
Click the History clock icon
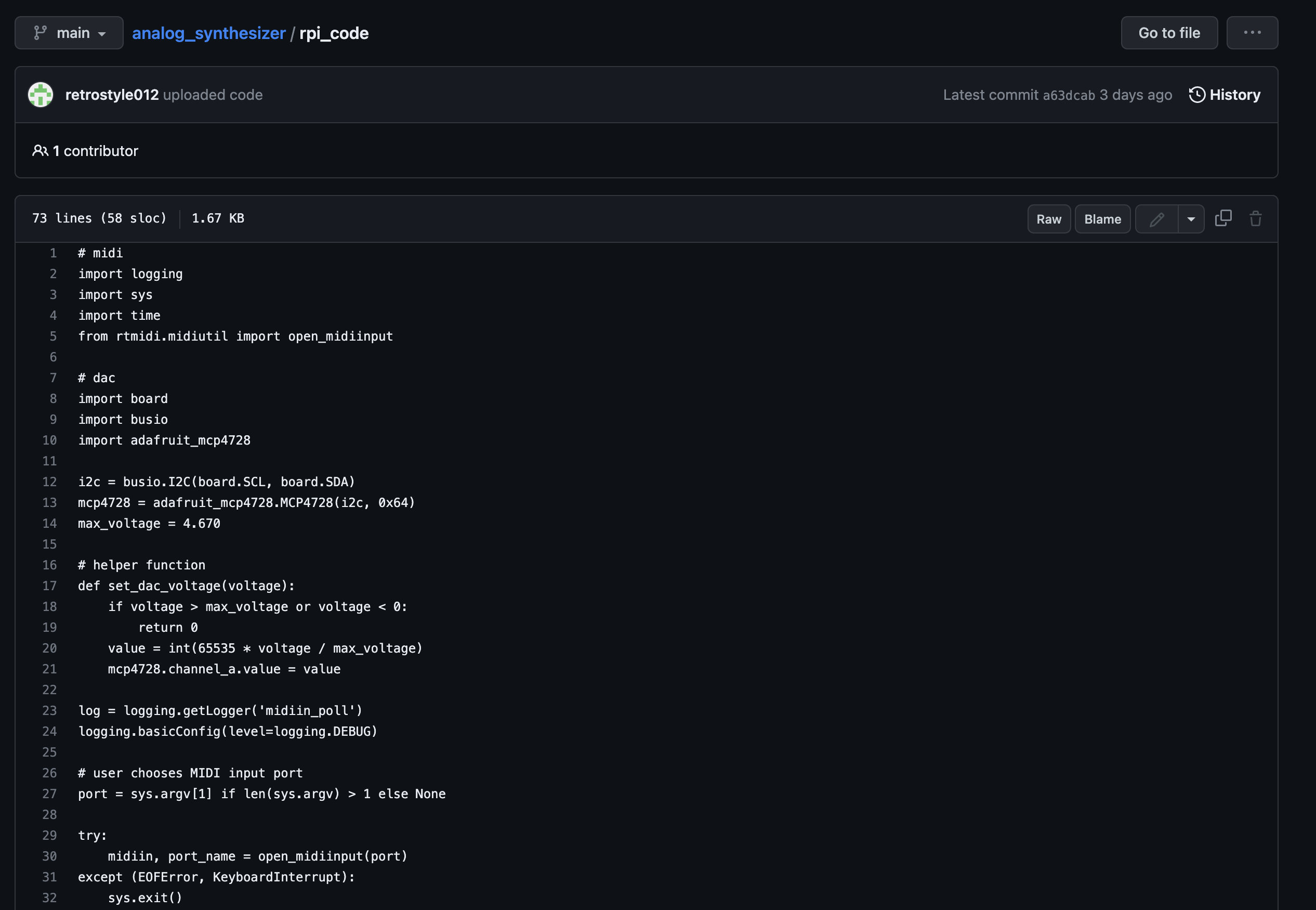click(1197, 95)
